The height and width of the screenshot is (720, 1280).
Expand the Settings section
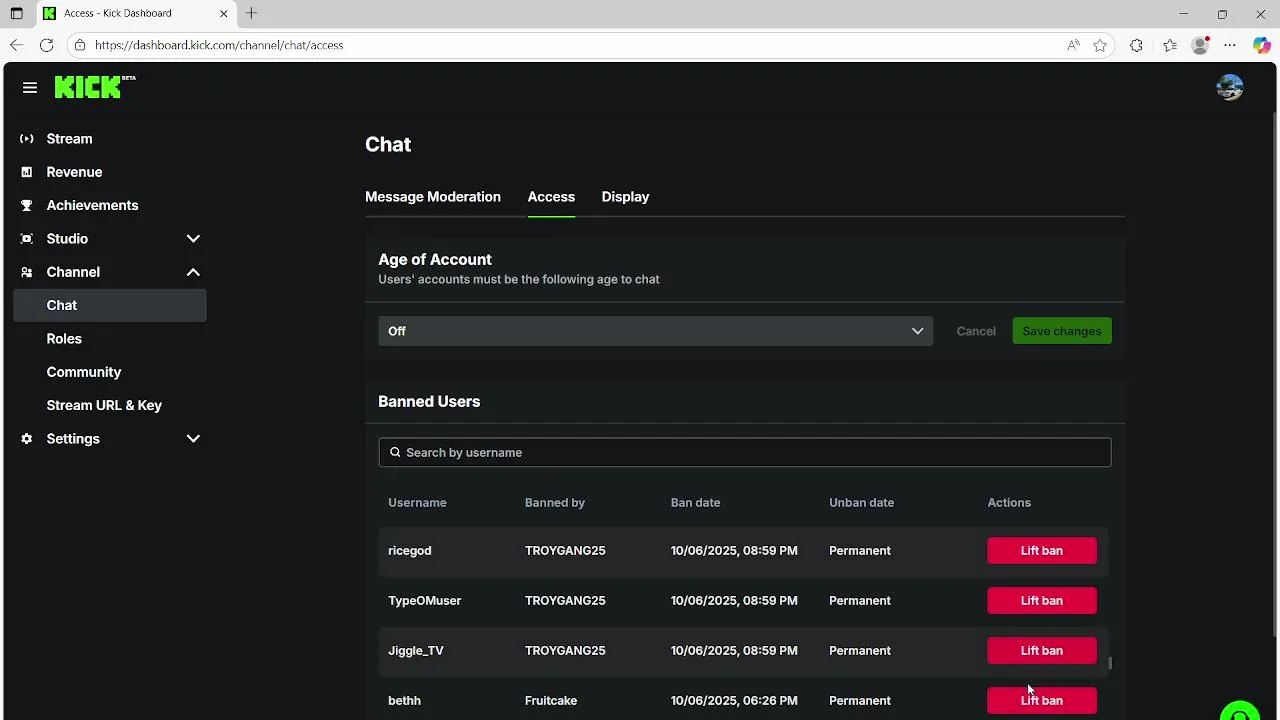(x=193, y=439)
